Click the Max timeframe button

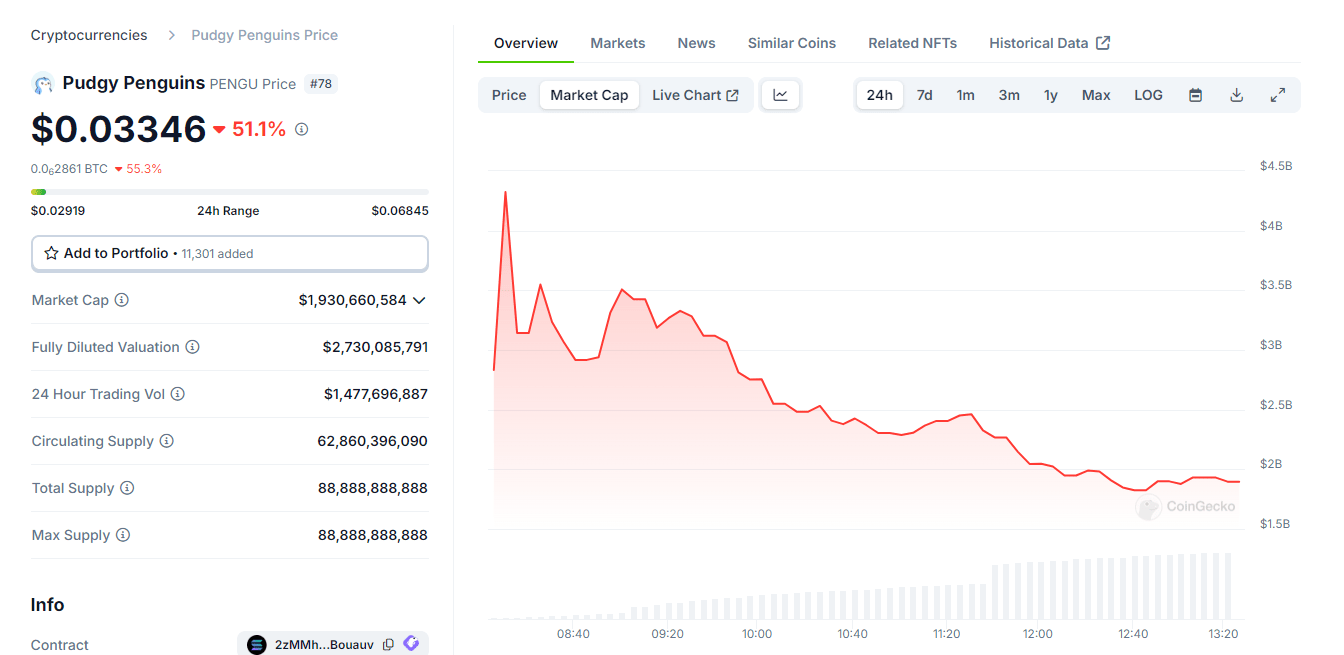(x=1096, y=94)
